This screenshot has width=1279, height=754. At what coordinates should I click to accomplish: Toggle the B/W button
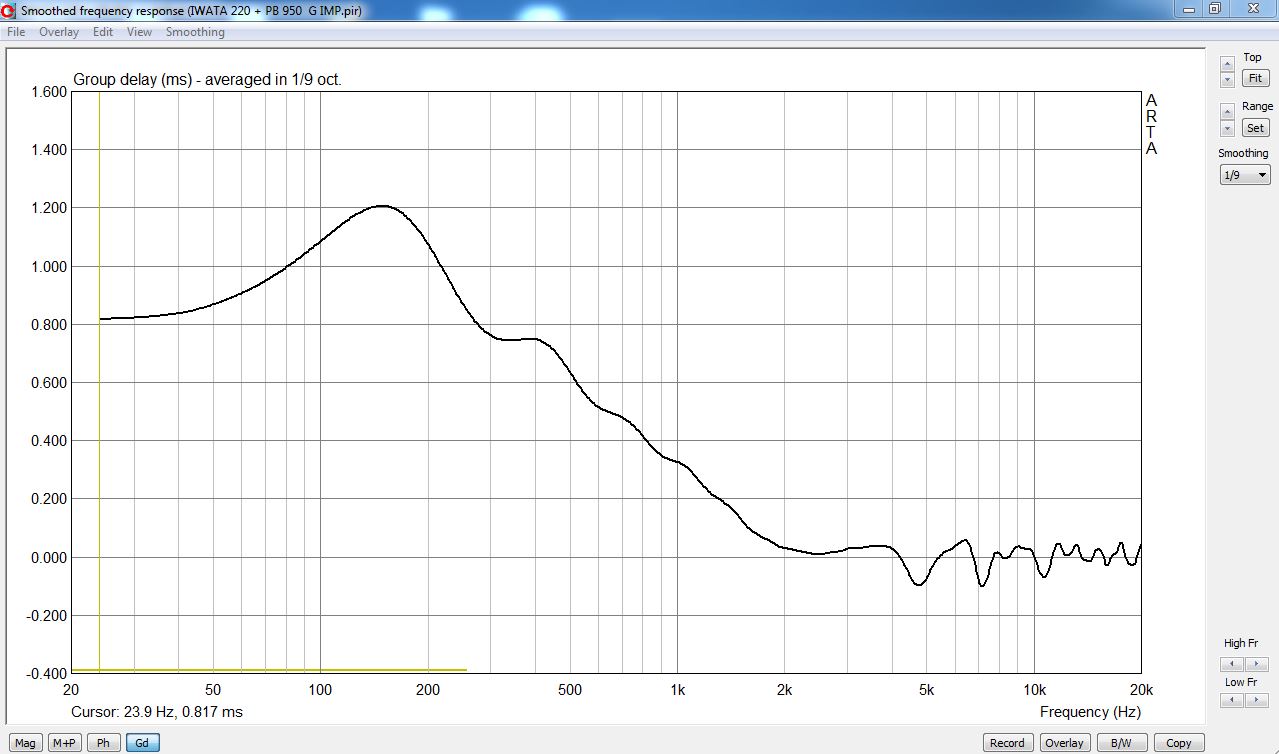click(x=1122, y=743)
